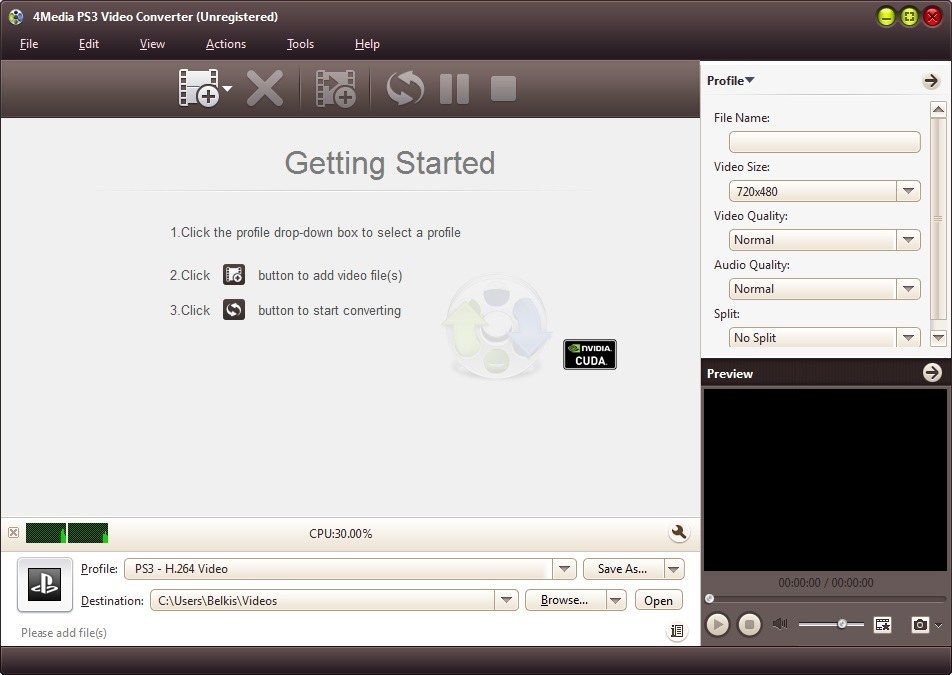Click the Play button in preview
The width and height of the screenshot is (952, 675).
(x=718, y=624)
